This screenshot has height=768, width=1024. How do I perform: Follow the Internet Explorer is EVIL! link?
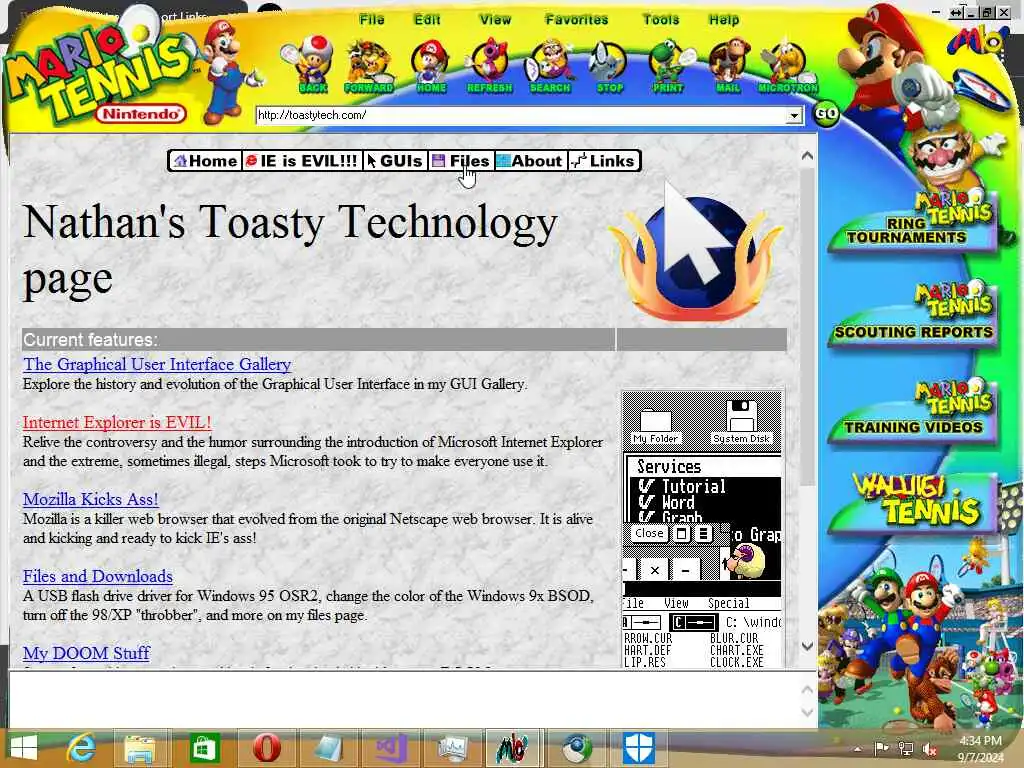click(117, 423)
